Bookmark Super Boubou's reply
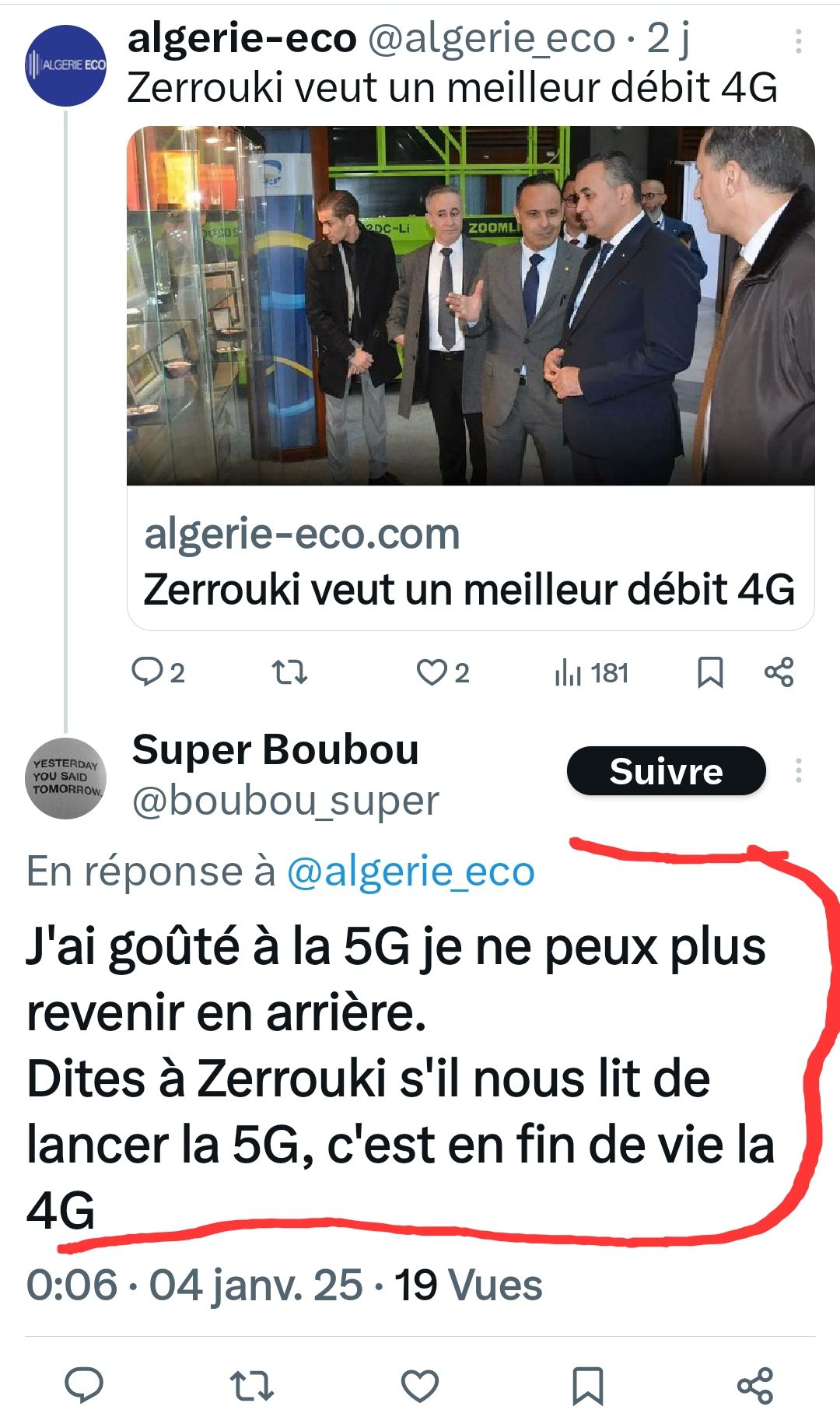The image size is (840, 1424). pyautogui.click(x=587, y=1386)
